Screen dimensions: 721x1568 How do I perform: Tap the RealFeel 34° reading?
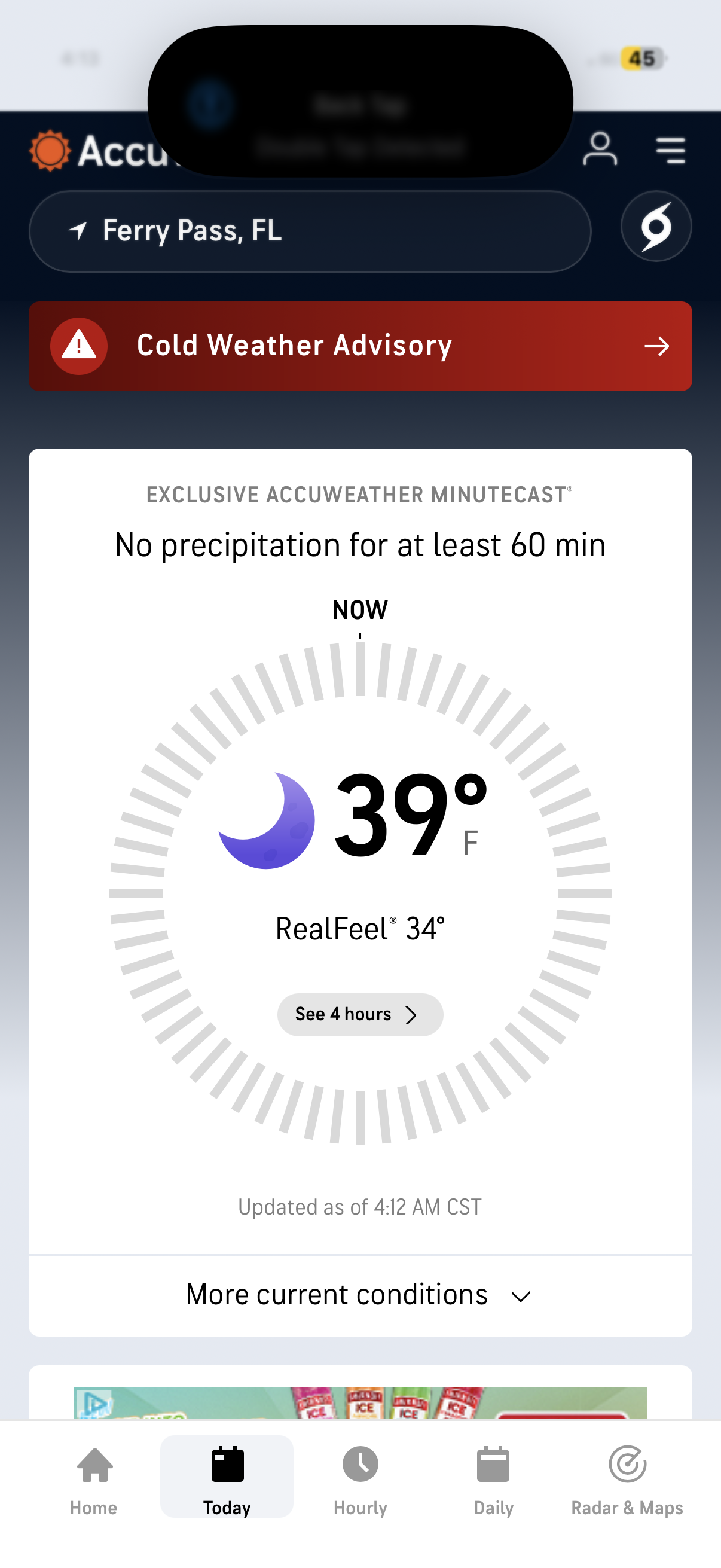point(359,929)
